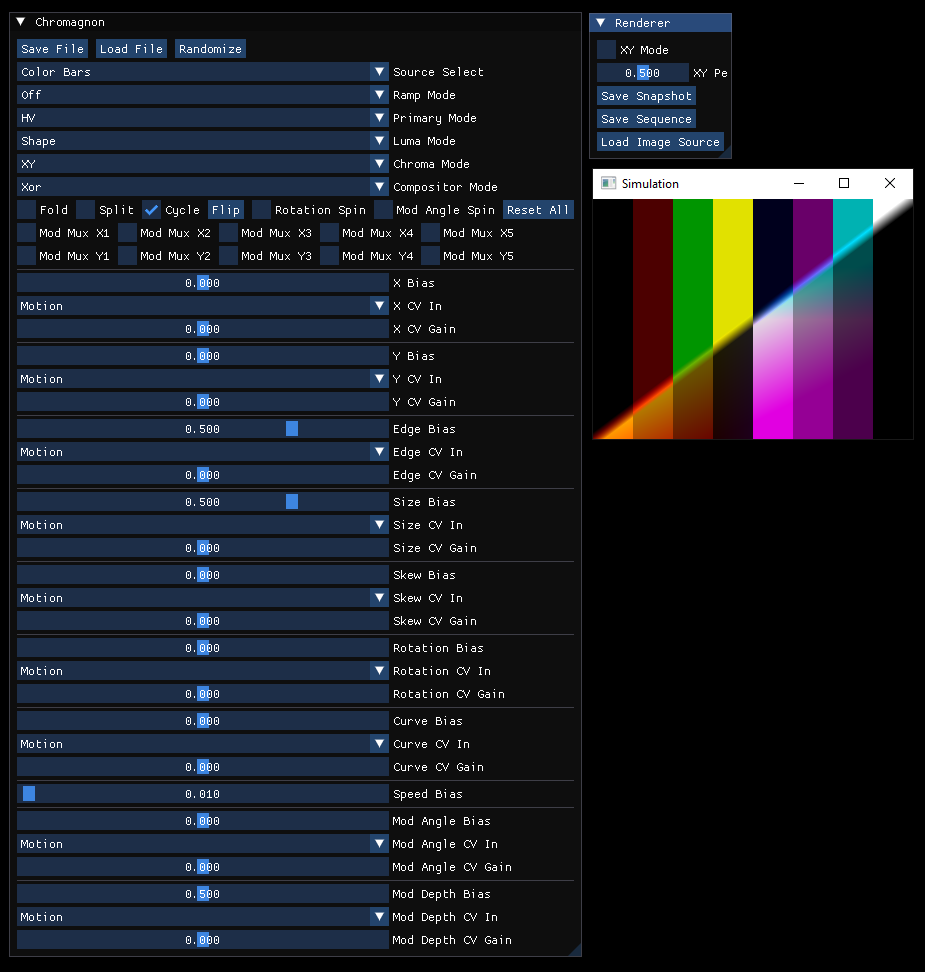This screenshot has width=925, height=972.
Task: Click Save Snapshot in the Renderer panel
Action: pyautogui.click(x=645, y=95)
